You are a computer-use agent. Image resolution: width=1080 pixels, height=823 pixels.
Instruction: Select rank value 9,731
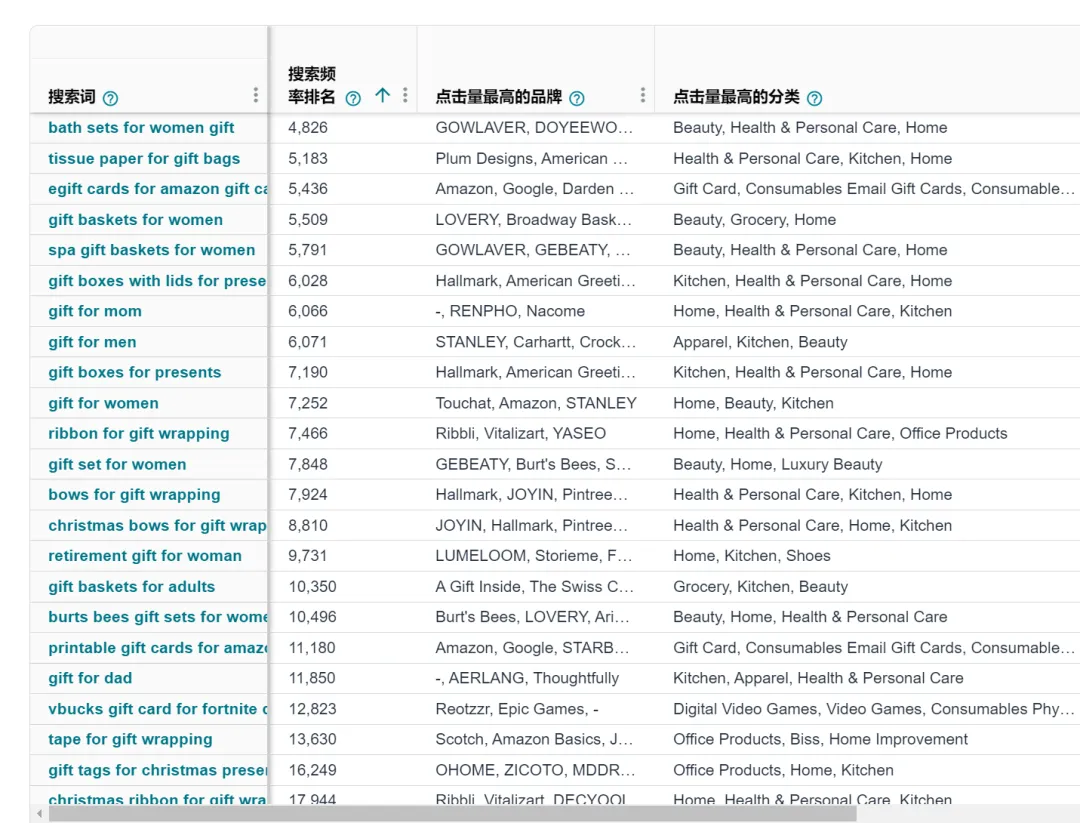pos(308,556)
